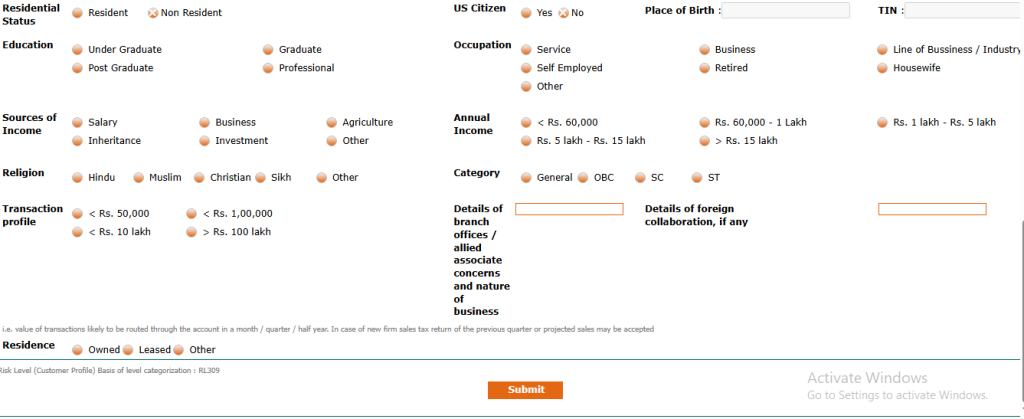1024x419 pixels.
Task: Choose Agriculture income source
Action: (332, 123)
